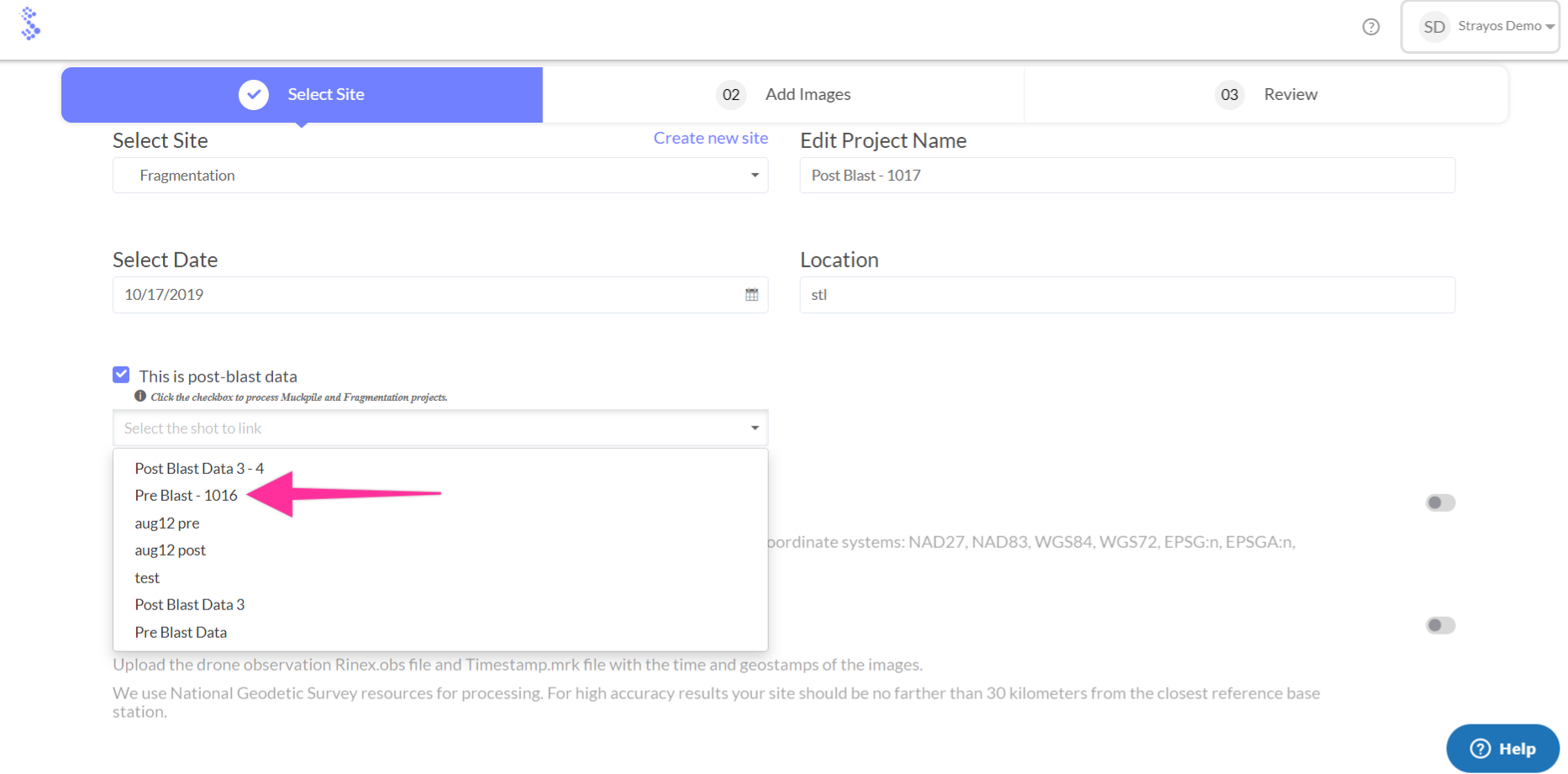Enable the lower toggle switch on the right
The height and width of the screenshot is (774, 1568).
[x=1439, y=625]
